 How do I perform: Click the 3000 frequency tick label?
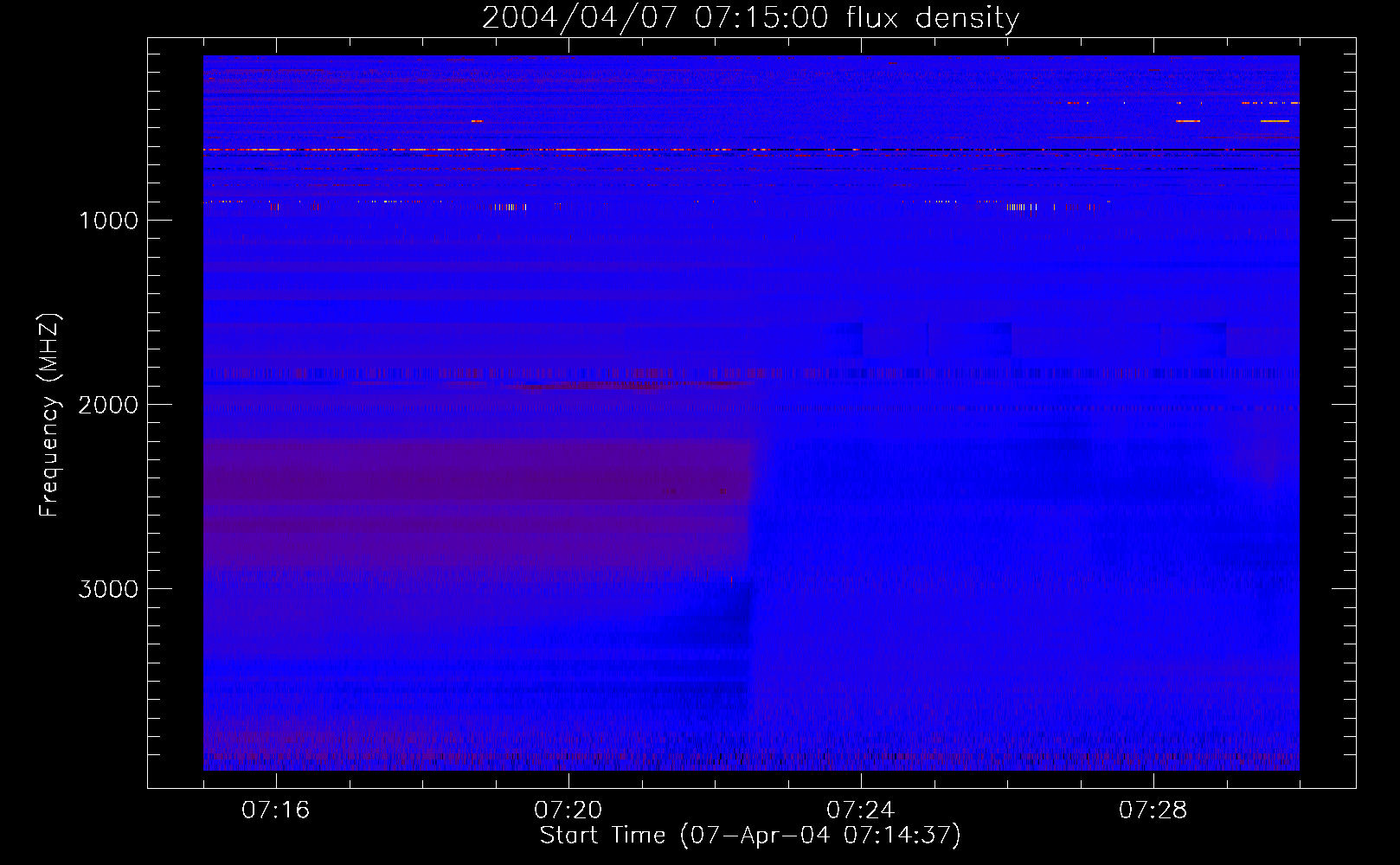[x=108, y=589]
